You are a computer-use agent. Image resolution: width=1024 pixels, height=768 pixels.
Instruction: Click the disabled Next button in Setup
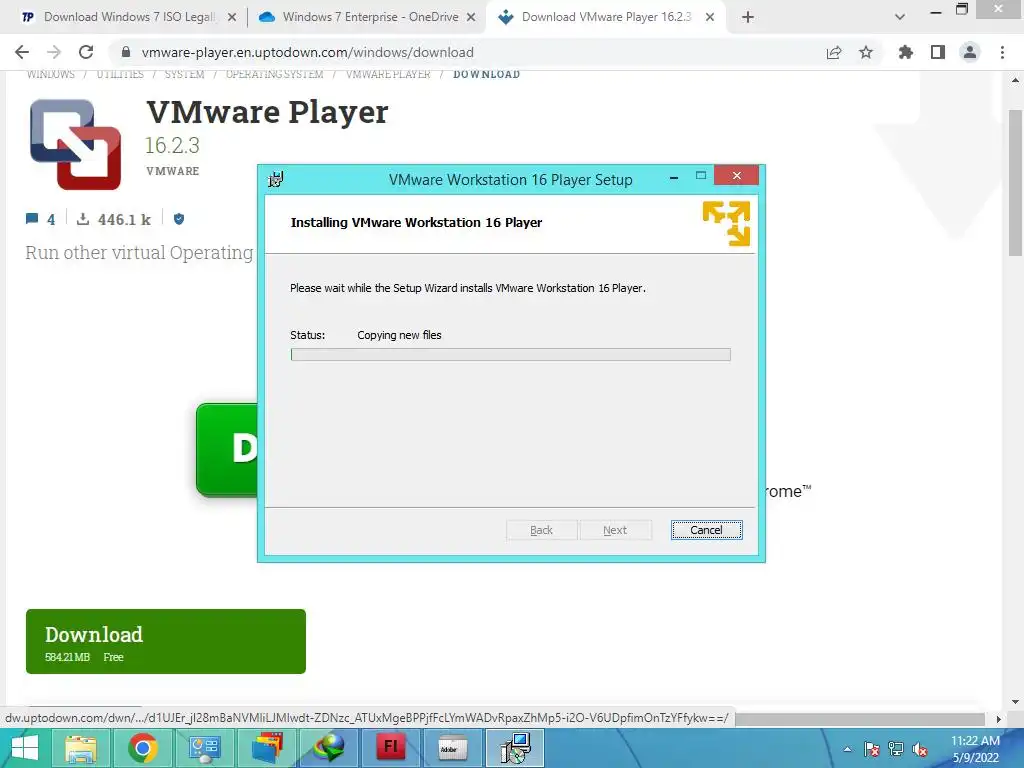(615, 530)
